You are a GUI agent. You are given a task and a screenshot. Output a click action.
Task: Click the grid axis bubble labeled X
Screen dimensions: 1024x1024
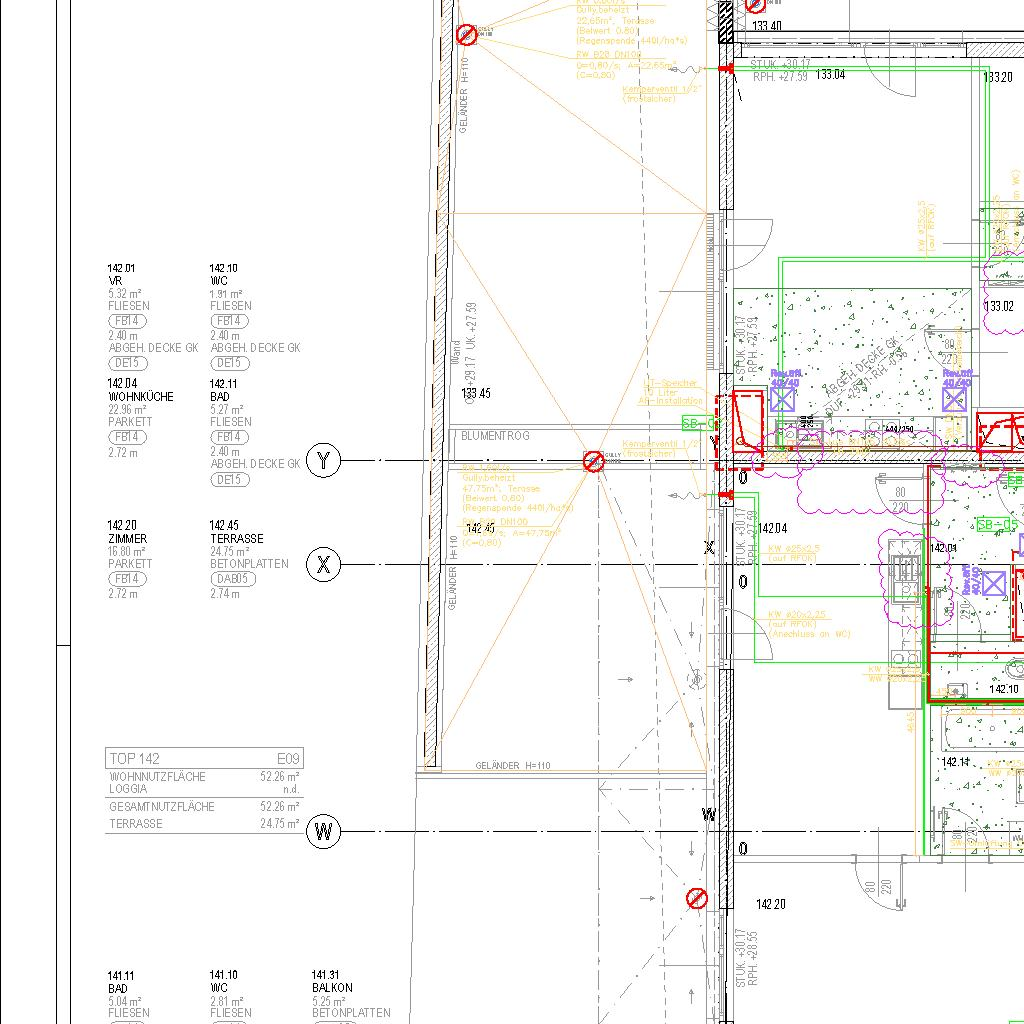pyautogui.click(x=323, y=565)
